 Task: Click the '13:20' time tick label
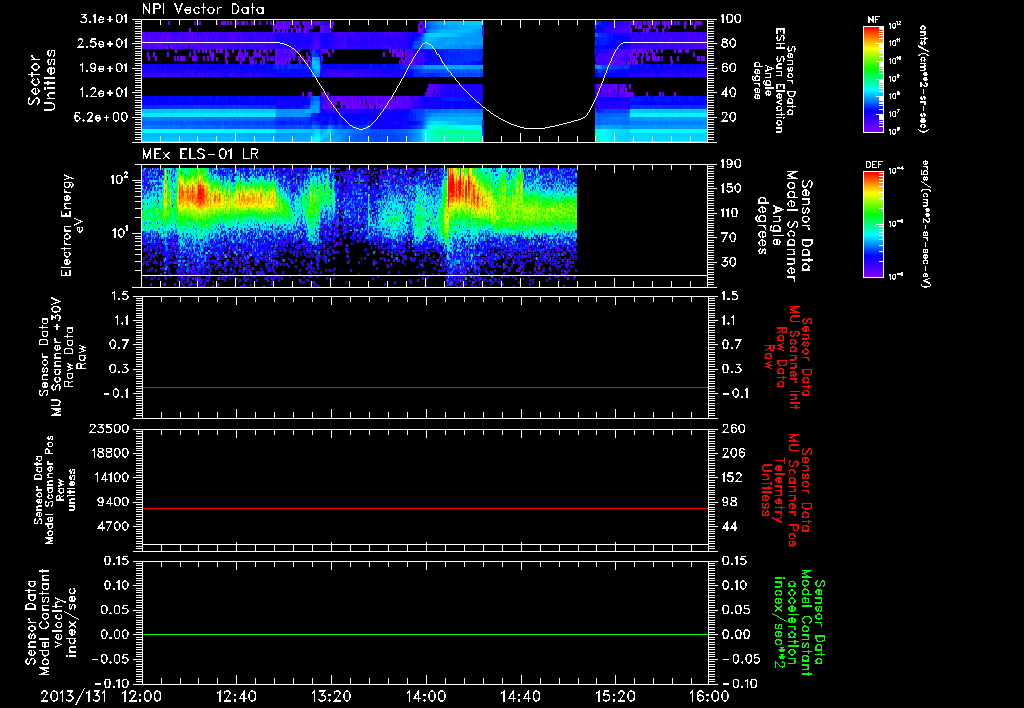331,696
